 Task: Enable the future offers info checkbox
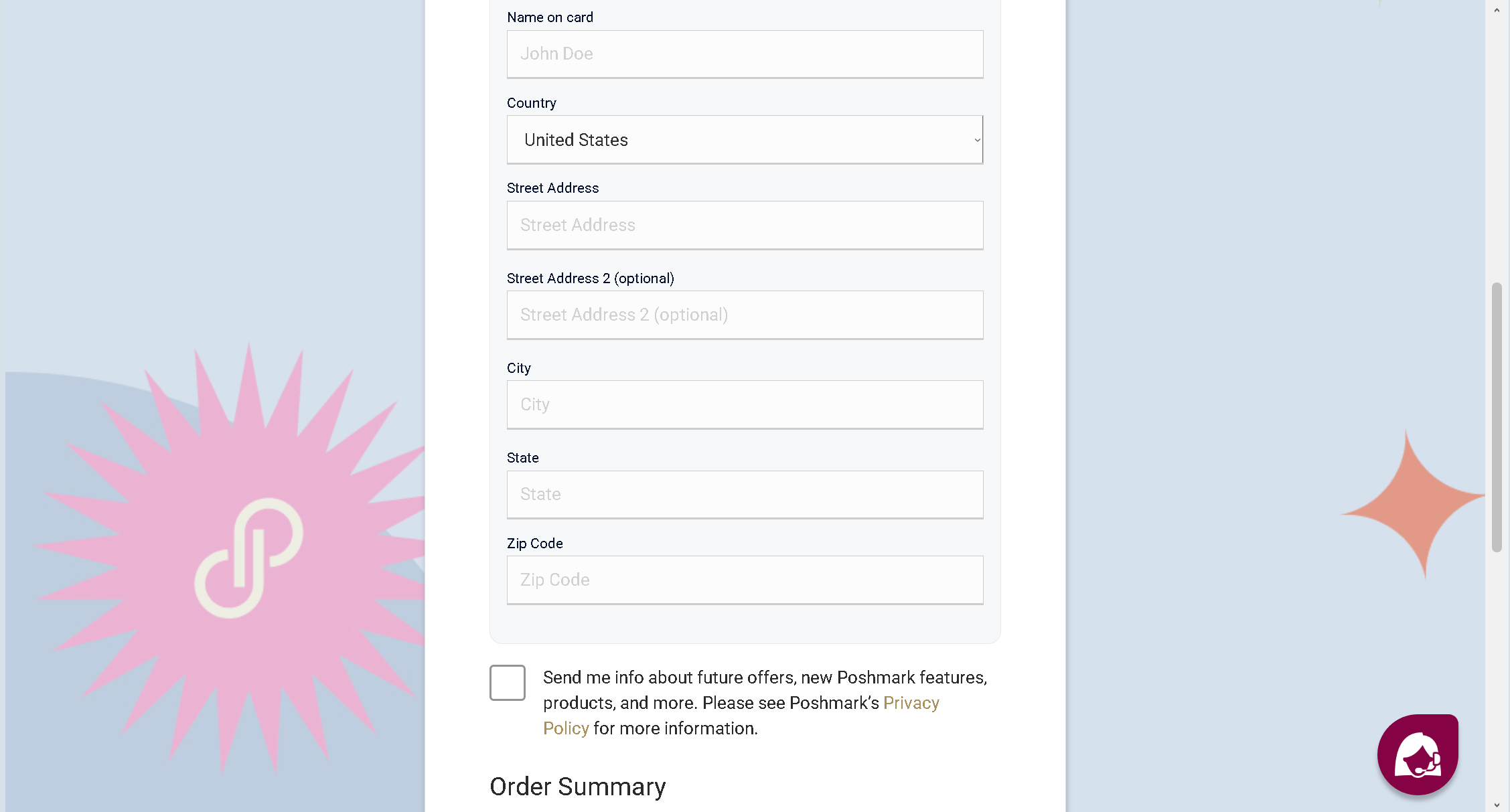[508, 683]
